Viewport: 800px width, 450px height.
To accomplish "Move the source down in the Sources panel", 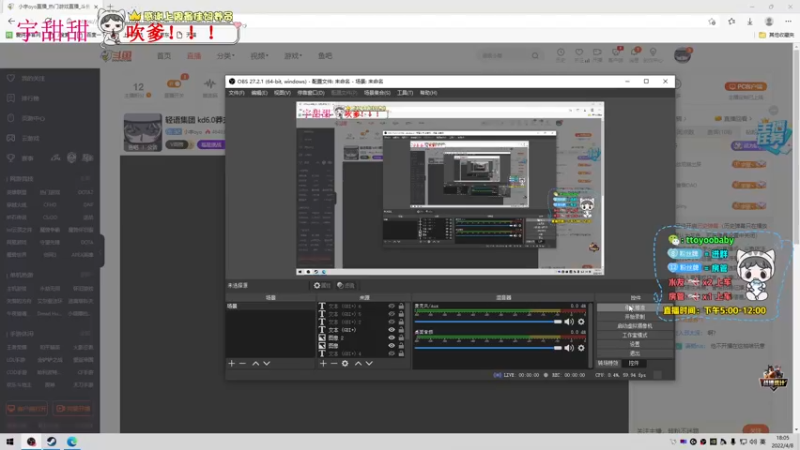I will pyautogui.click(x=369, y=363).
